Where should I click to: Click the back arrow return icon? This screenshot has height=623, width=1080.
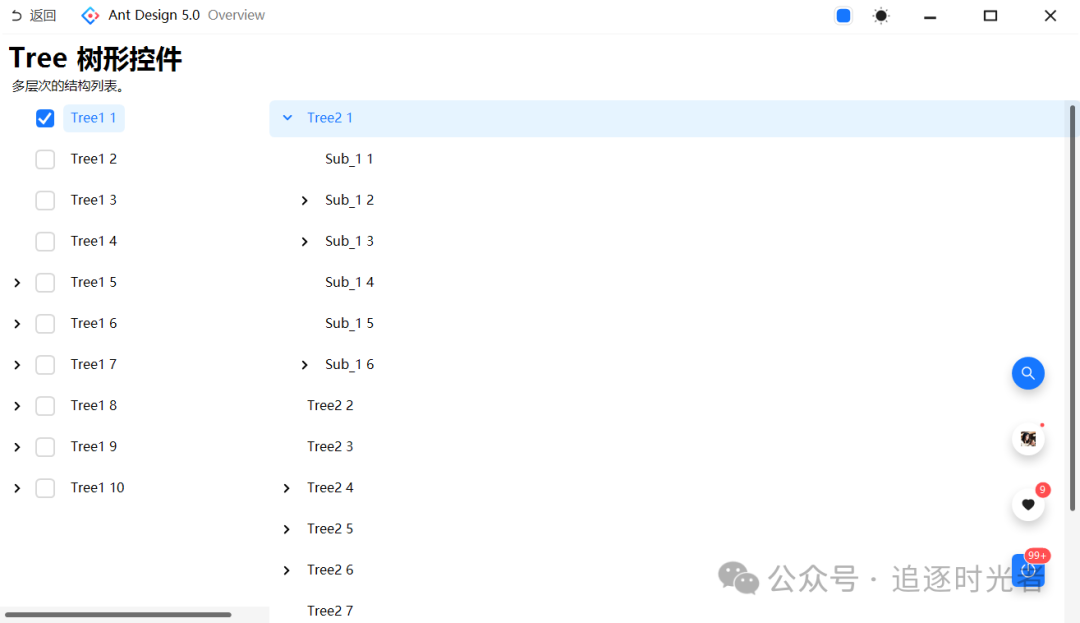pyautogui.click(x=17, y=15)
